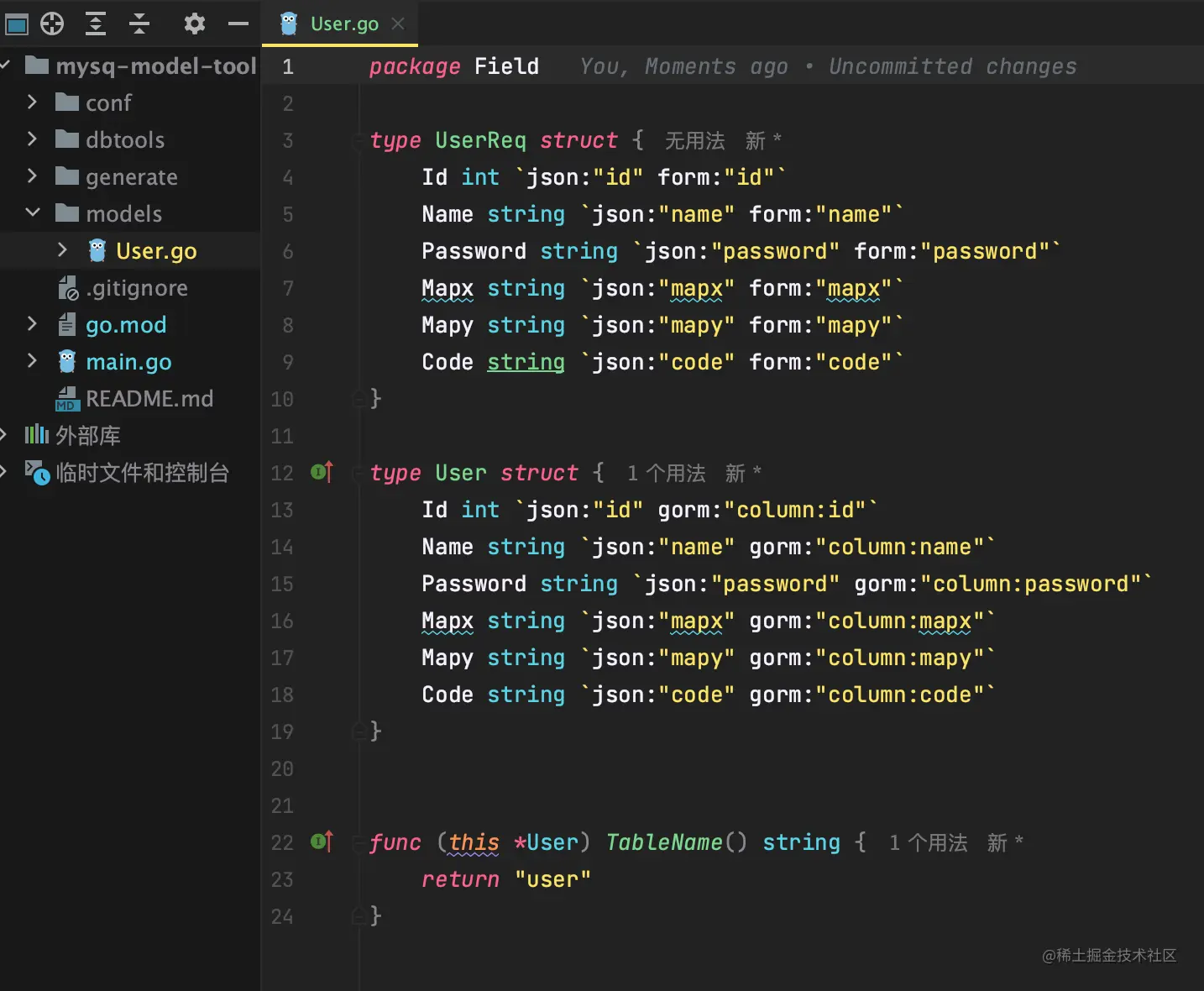Click the 无用法 usages hint on UserReq
Viewport: 1204px width, 991px height.
[695, 140]
